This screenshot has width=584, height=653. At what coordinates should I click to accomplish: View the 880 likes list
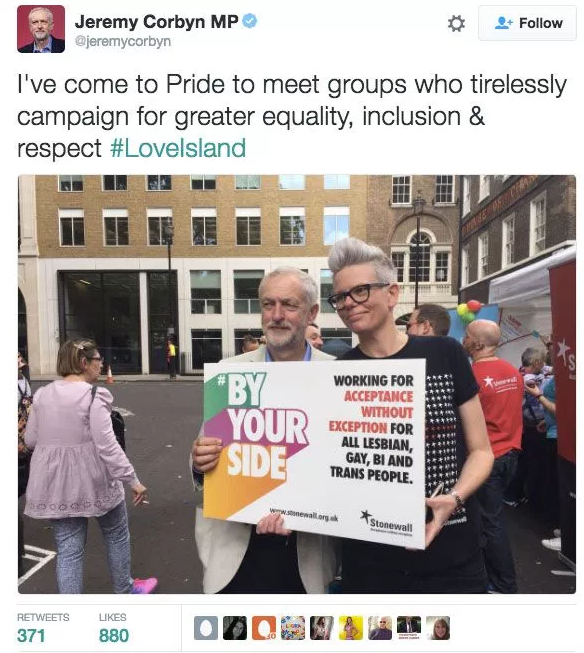113,628
